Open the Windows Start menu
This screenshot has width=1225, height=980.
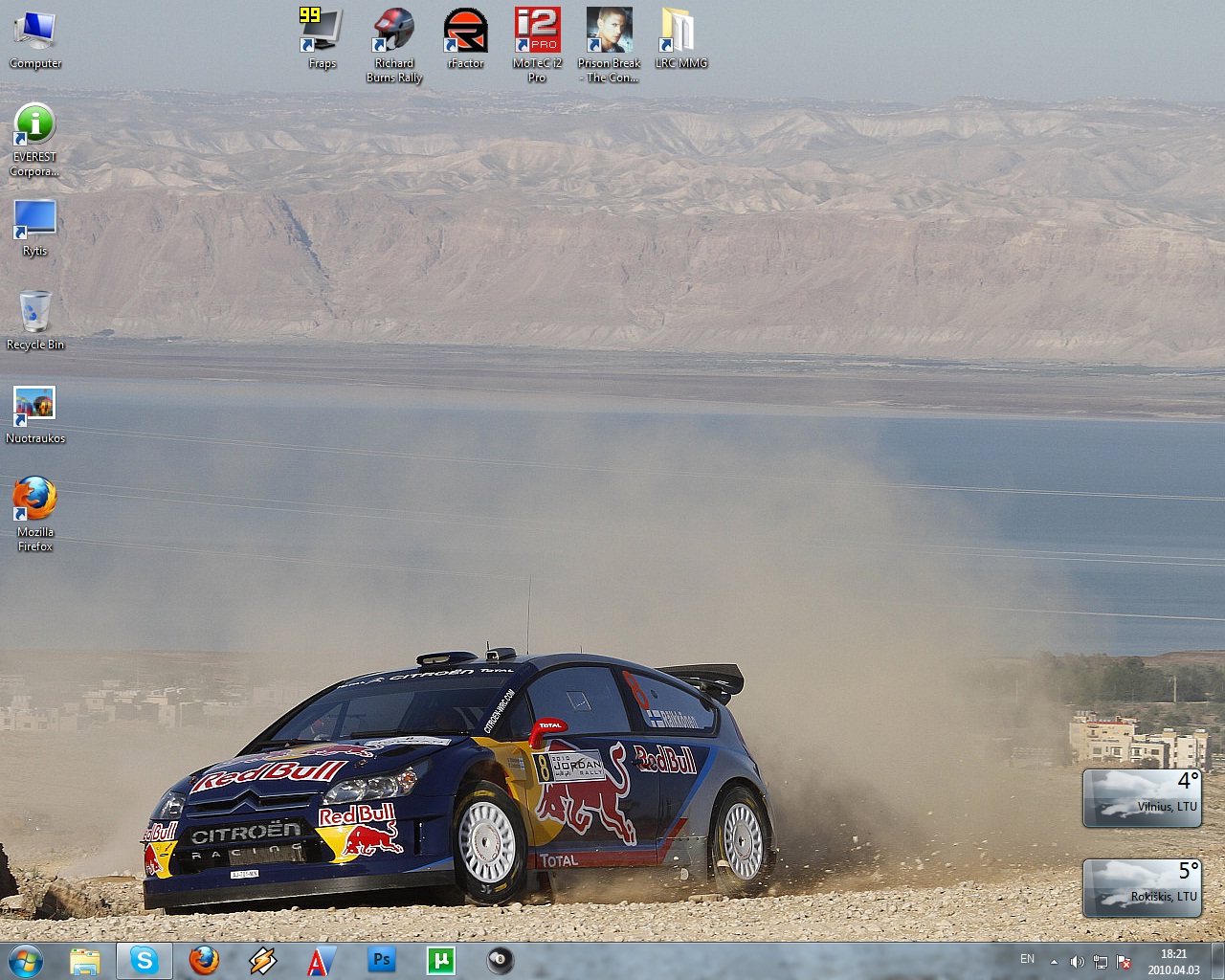(x=26, y=960)
